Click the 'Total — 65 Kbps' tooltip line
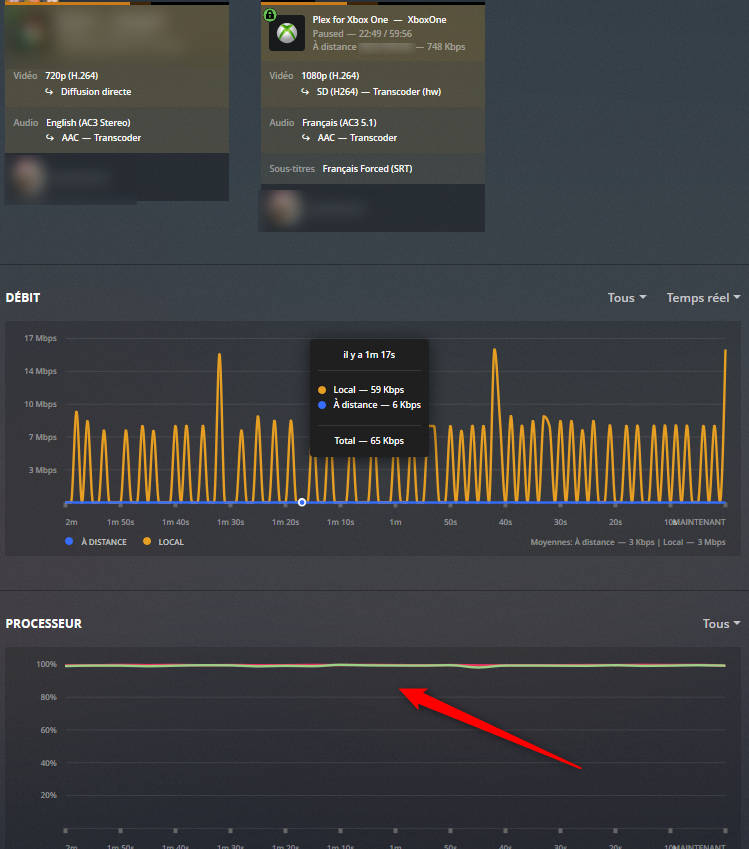Image resolution: width=749 pixels, height=849 pixels. (x=369, y=441)
